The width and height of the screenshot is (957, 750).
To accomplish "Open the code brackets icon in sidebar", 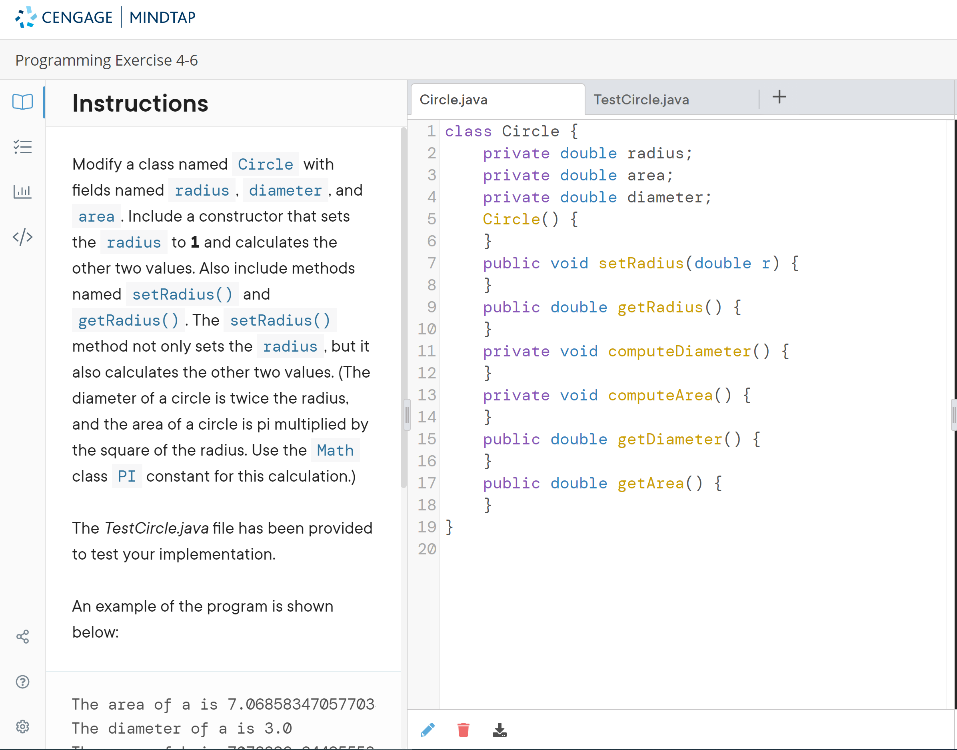I will tap(22, 237).
